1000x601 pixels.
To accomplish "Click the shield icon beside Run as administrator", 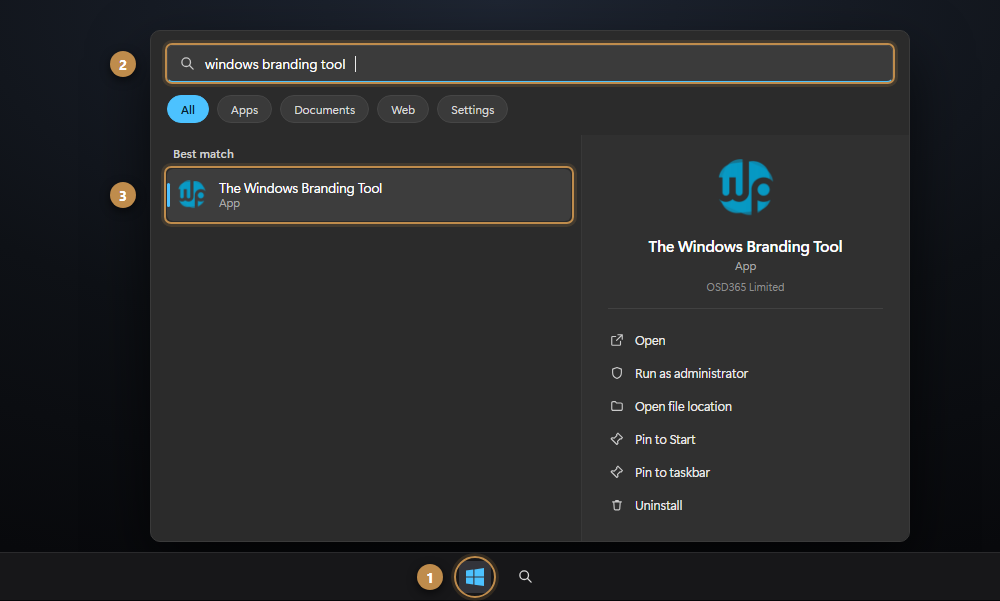I will pyautogui.click(x=617, y=373).
